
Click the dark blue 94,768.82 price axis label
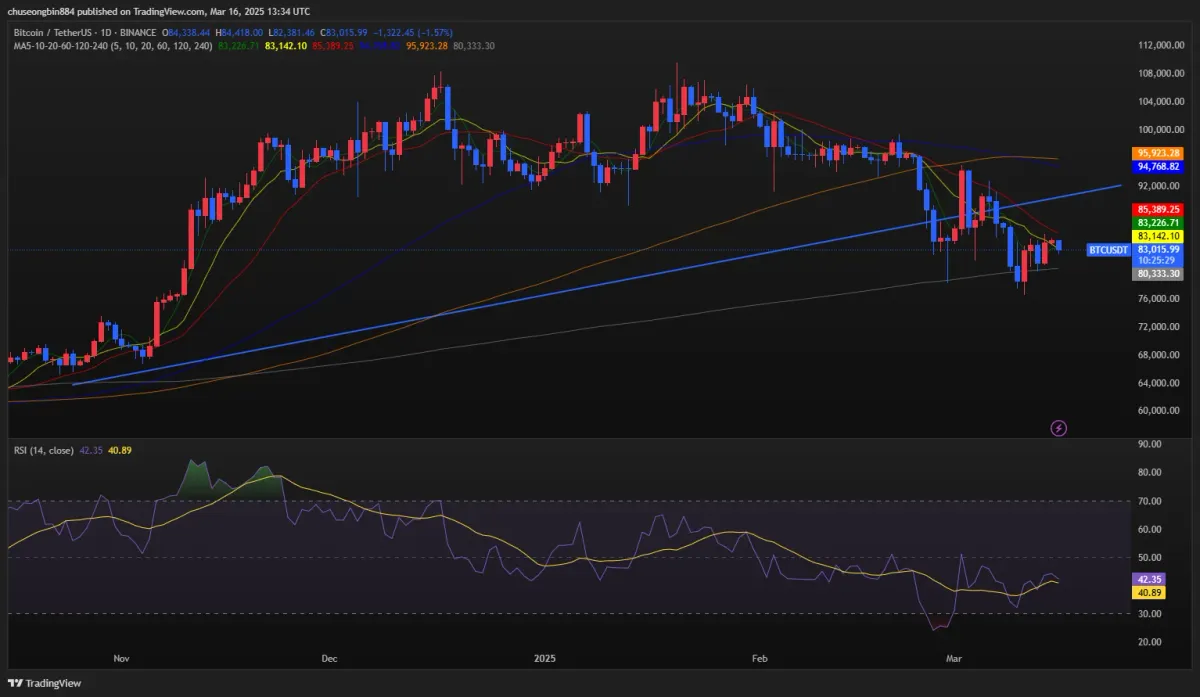pyautogui.click(x=1157, y=167)
